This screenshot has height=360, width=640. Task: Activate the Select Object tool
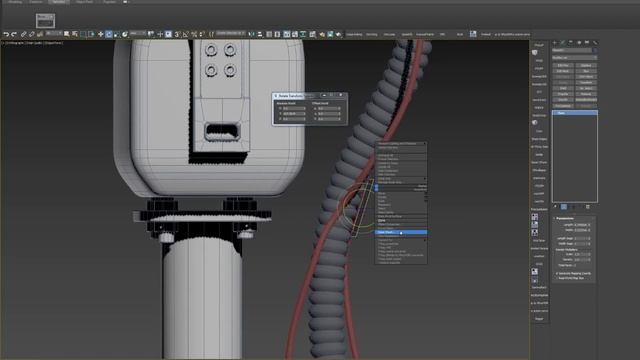point(67,34)
